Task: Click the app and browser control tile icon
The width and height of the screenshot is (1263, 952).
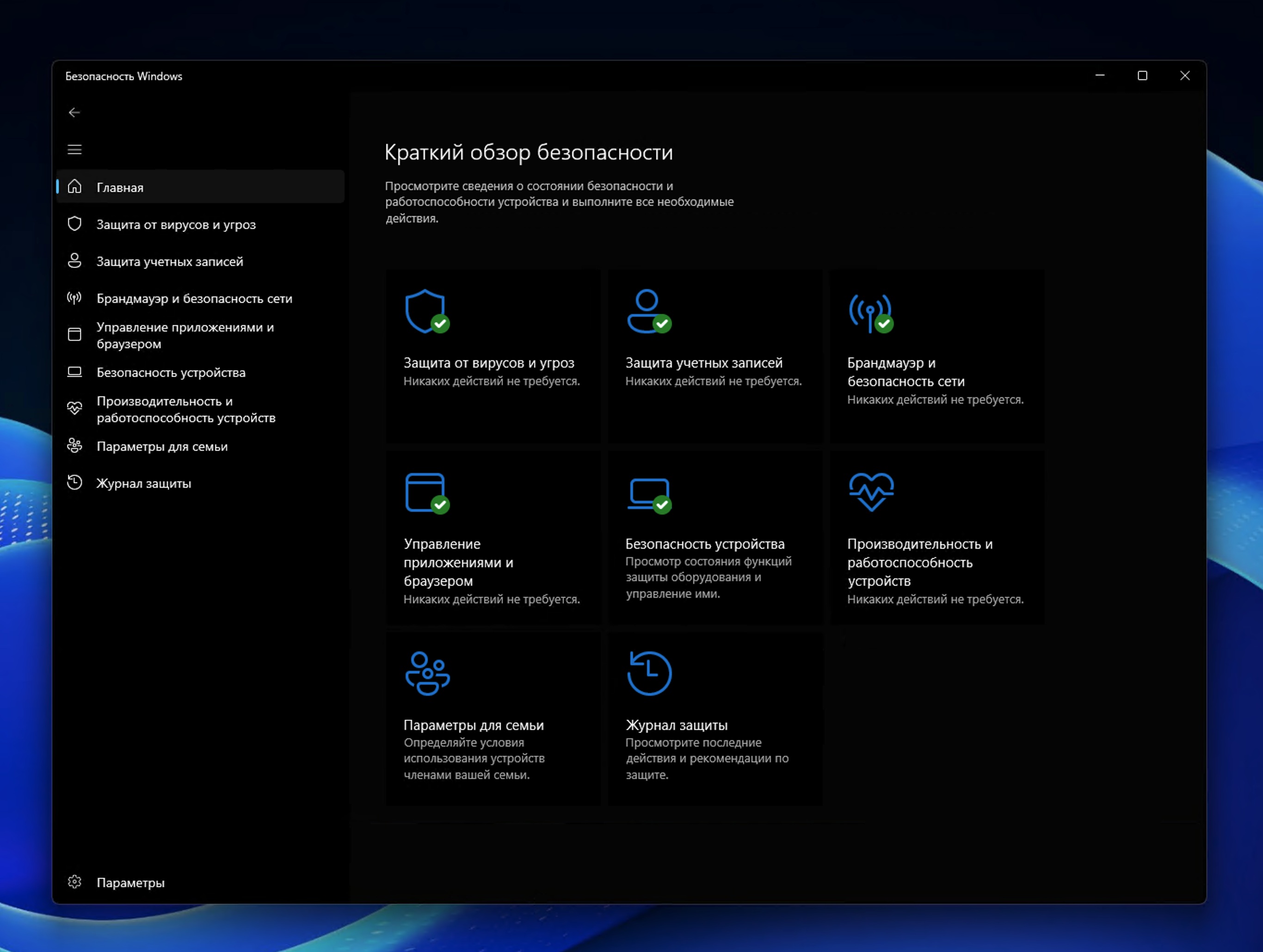Action: [426, 492]
